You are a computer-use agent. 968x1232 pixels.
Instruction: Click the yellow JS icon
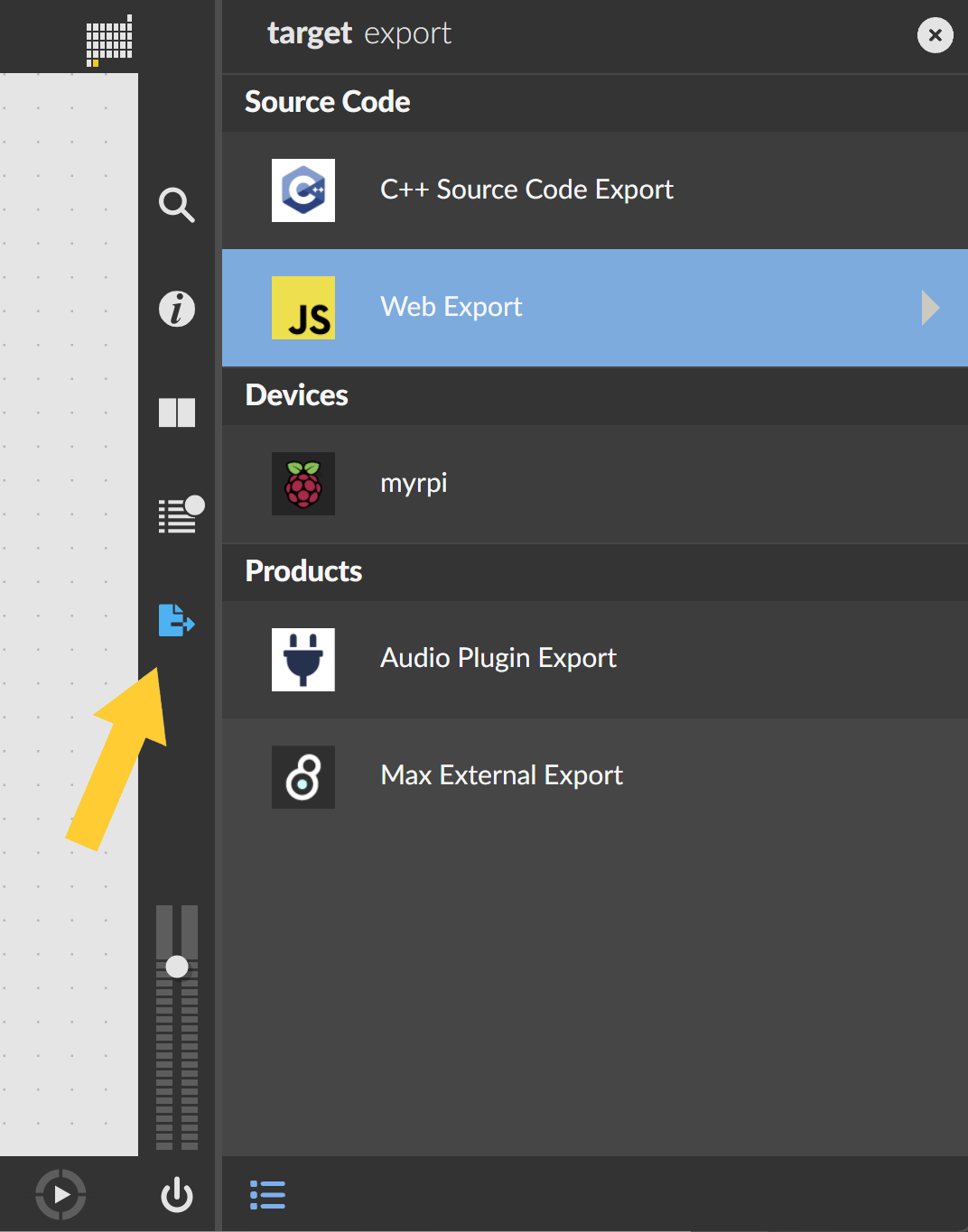[303, 308]
